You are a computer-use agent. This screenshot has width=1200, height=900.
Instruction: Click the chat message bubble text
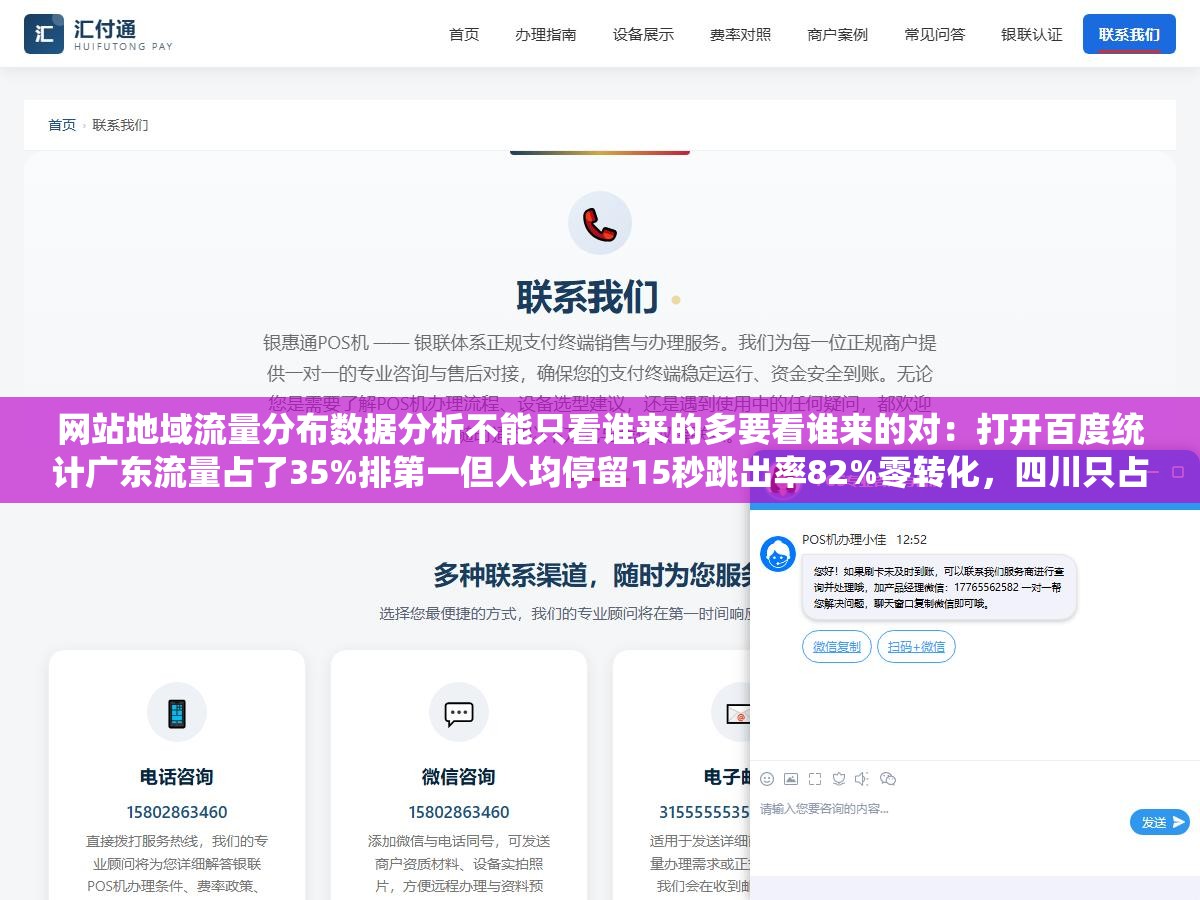[x=939, y=587]
